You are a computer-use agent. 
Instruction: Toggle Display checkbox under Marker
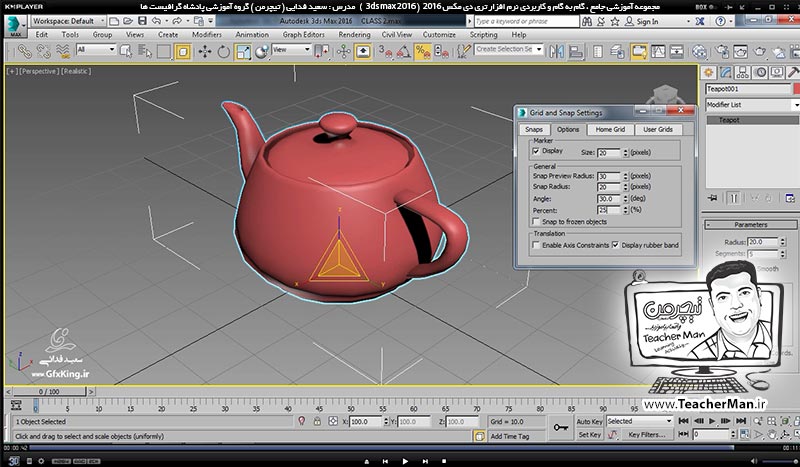536,151
